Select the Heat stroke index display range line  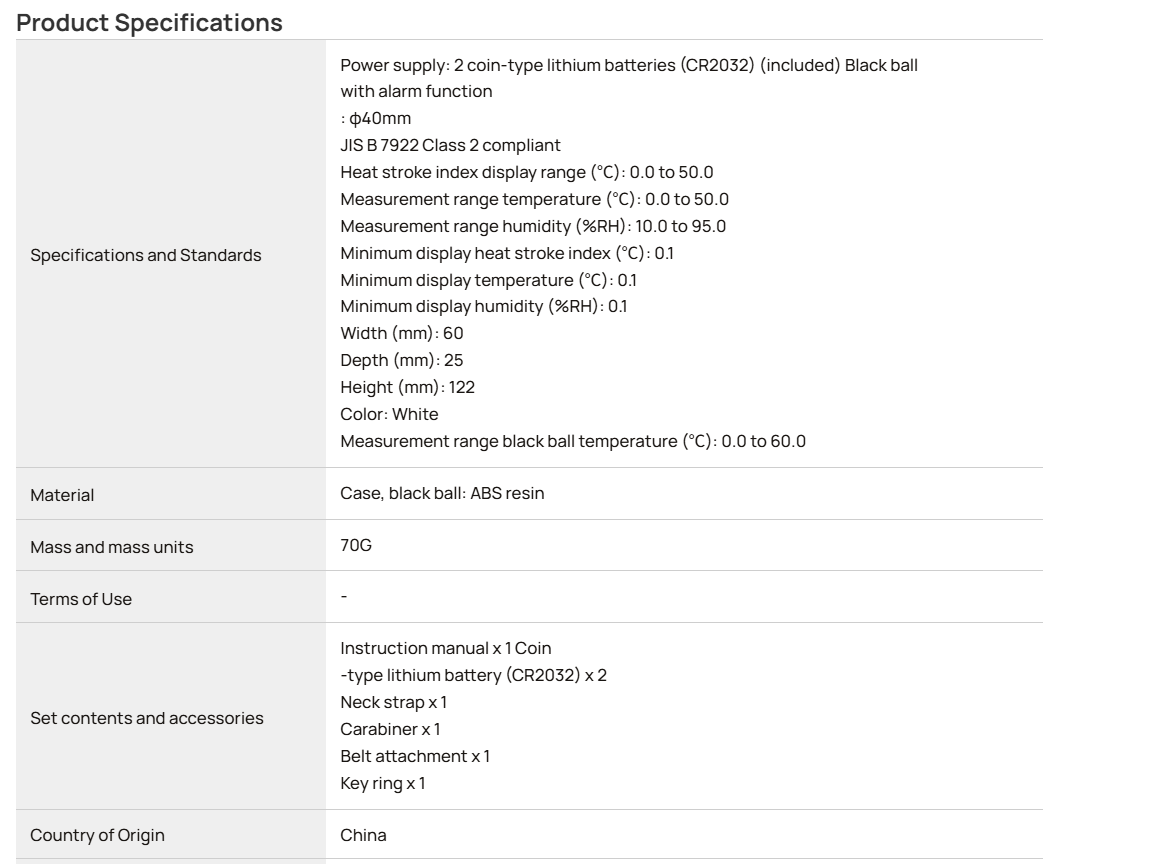[527, 173]
